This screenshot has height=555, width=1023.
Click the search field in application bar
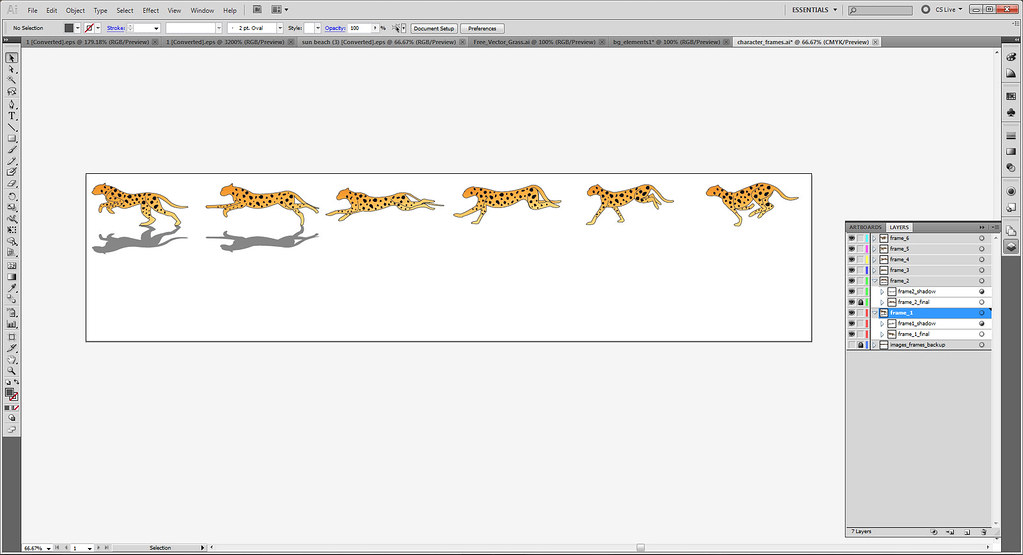(x=880, y=10)
